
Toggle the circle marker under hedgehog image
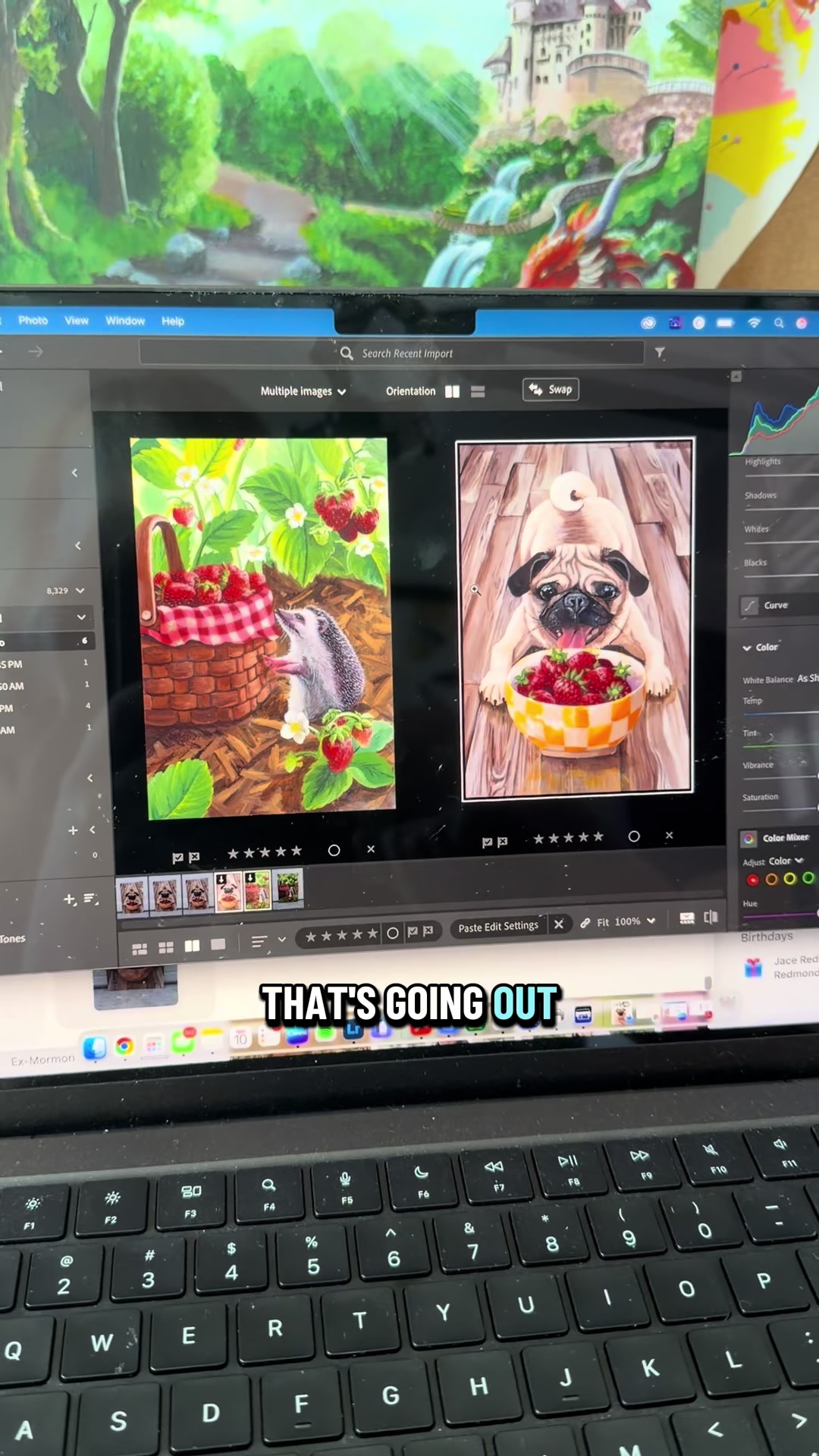pos(334,851)
